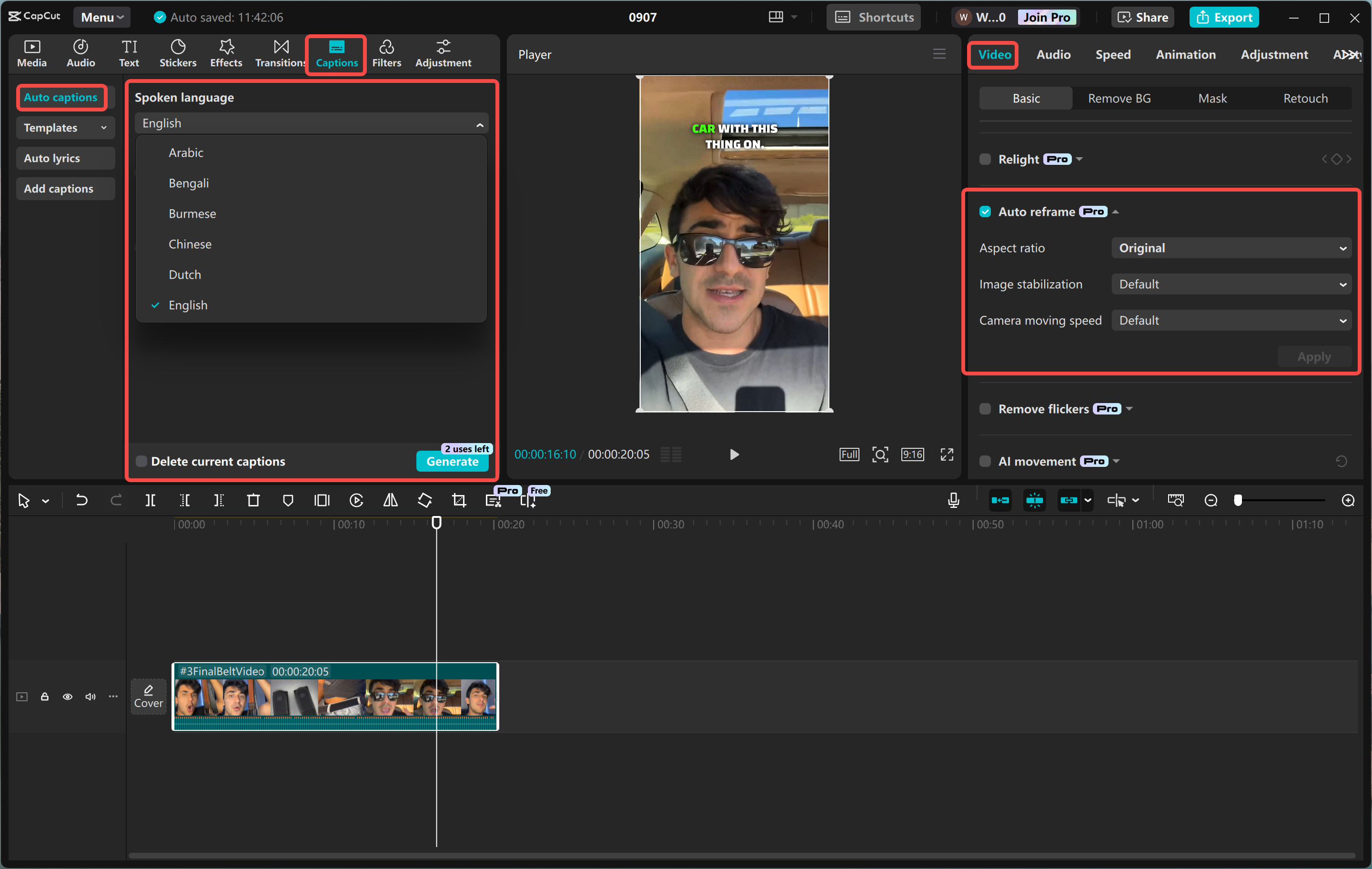
Task: Open the Aspect ratio dropdown
Action: coord(1231,248)
